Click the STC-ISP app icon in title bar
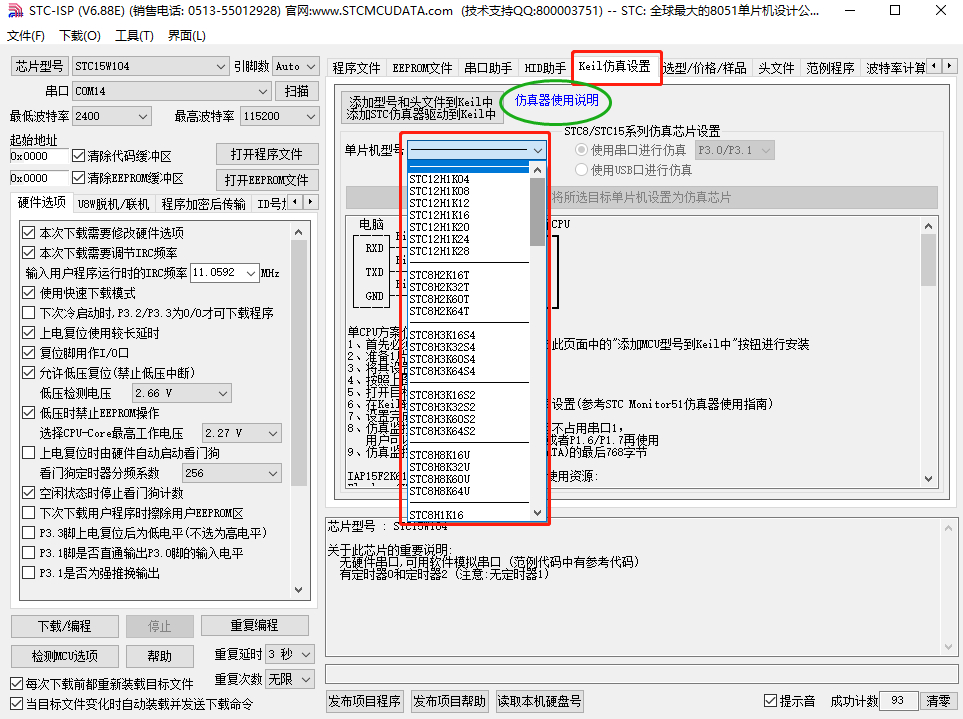This screenshot has height=719, width=963. tap(15, 10)
